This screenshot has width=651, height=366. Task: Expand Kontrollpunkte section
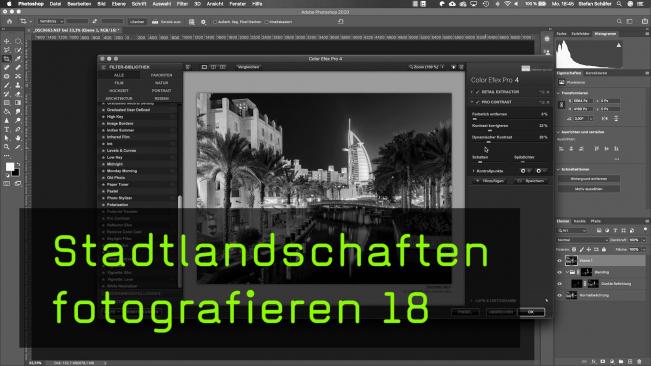pos(474,171)
